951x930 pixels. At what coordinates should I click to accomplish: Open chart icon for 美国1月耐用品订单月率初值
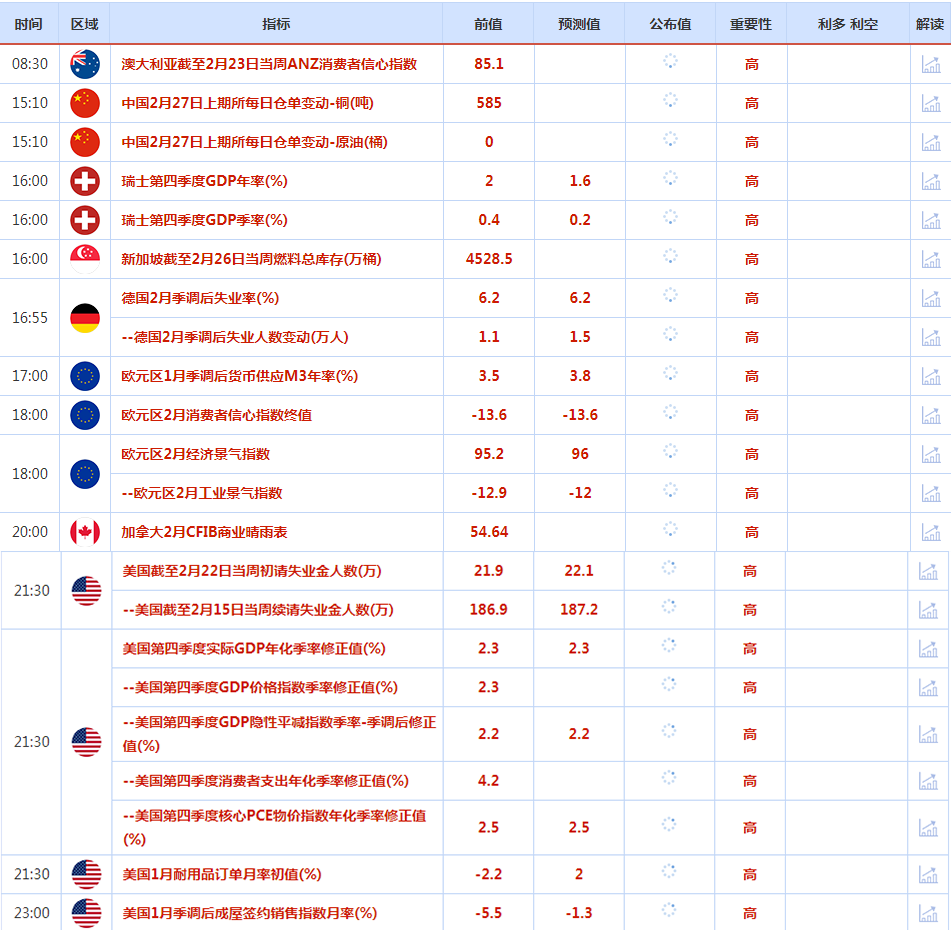coord(928,874)
